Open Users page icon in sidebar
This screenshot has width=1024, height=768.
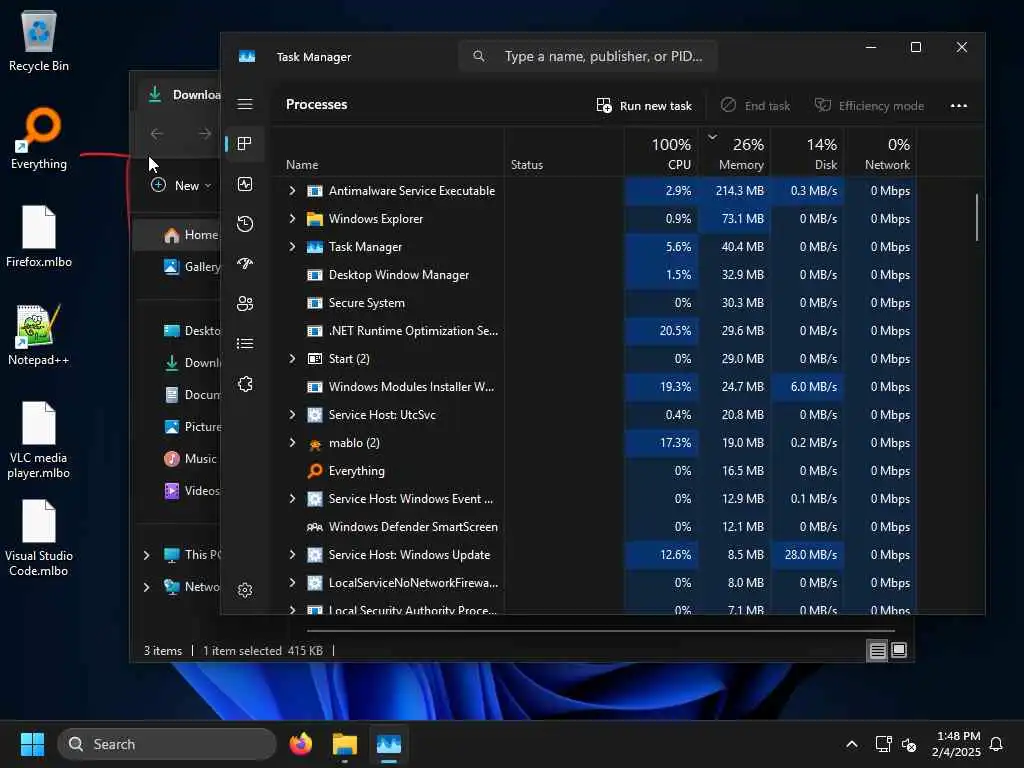coord(245,304)
